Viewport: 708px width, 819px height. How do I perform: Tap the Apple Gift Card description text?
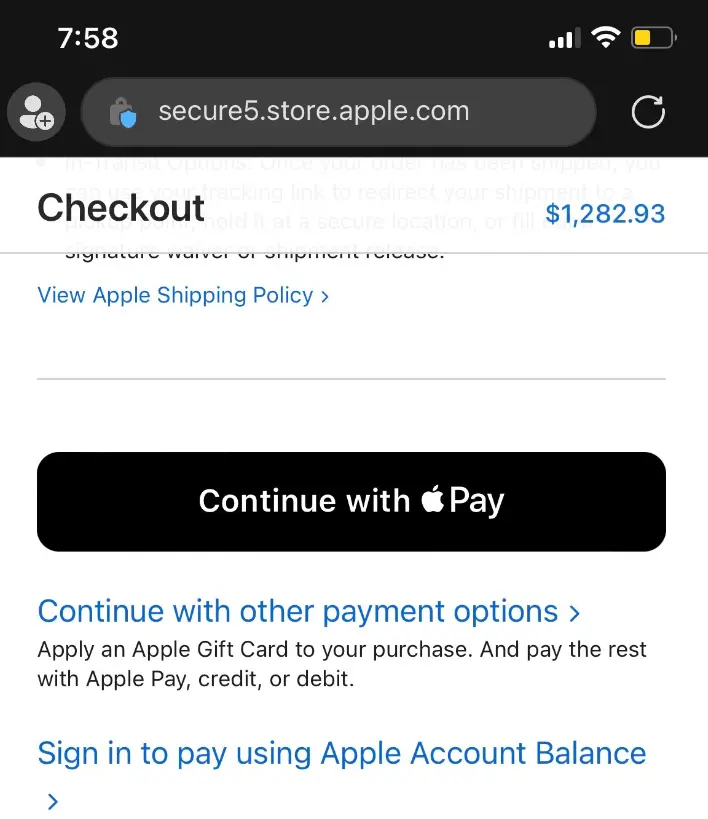[341, 664]
